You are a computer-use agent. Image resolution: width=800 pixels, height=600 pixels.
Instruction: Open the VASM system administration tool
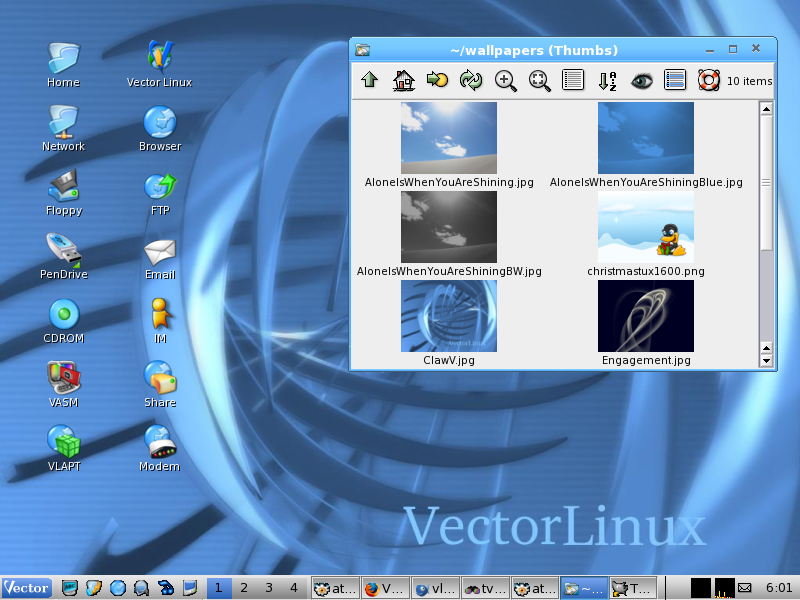tap(62, 378)
